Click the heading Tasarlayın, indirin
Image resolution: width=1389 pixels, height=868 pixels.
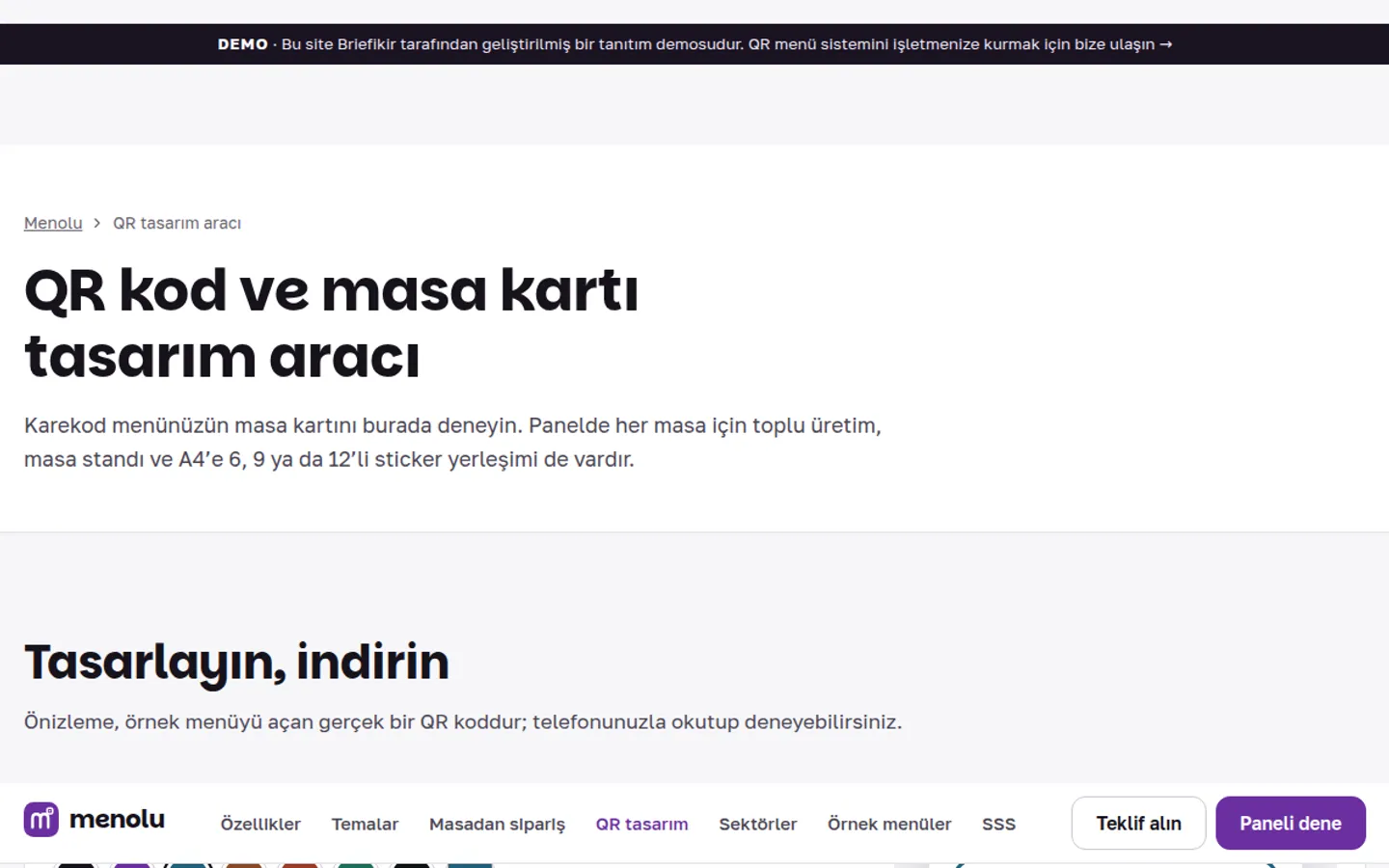(236, 662)
